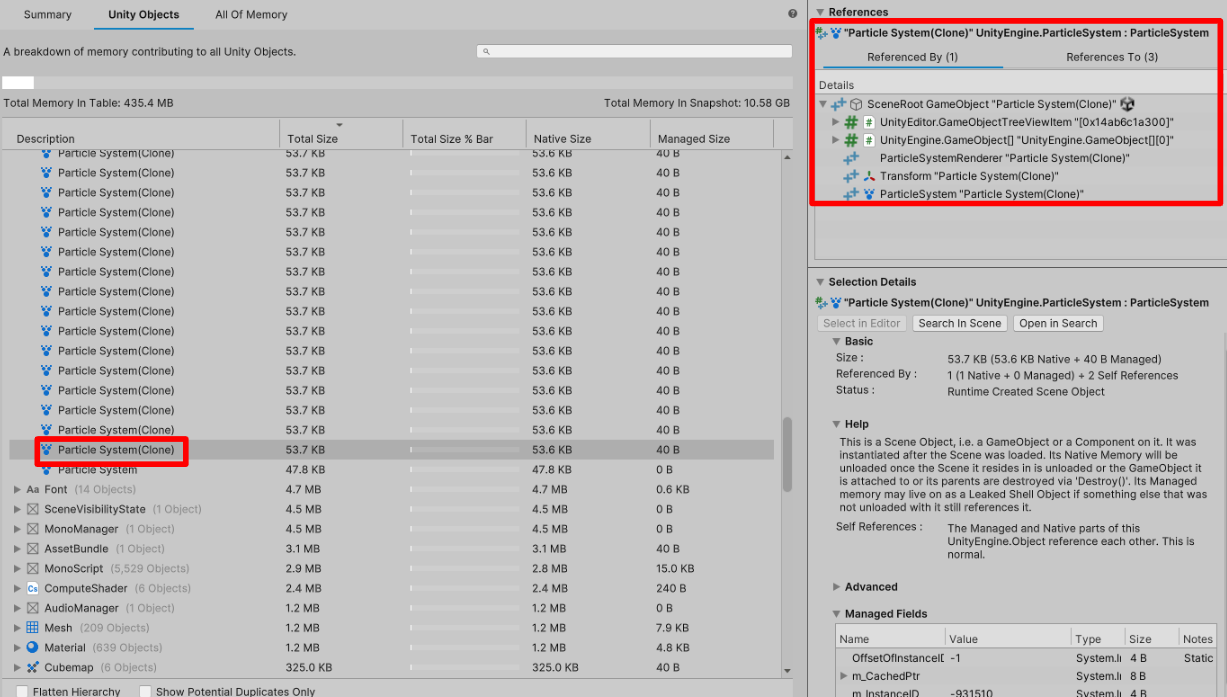Click the Font type Aa icon

pos(32,489)
